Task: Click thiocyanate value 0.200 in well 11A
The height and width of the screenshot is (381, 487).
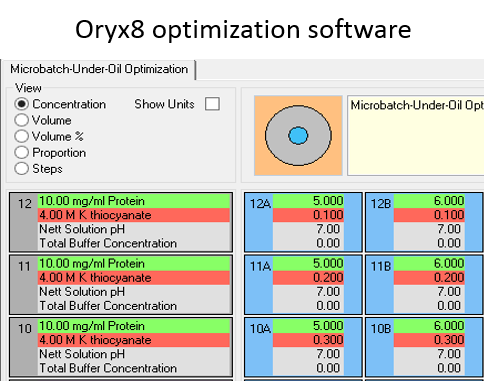Action: (308, 278)
